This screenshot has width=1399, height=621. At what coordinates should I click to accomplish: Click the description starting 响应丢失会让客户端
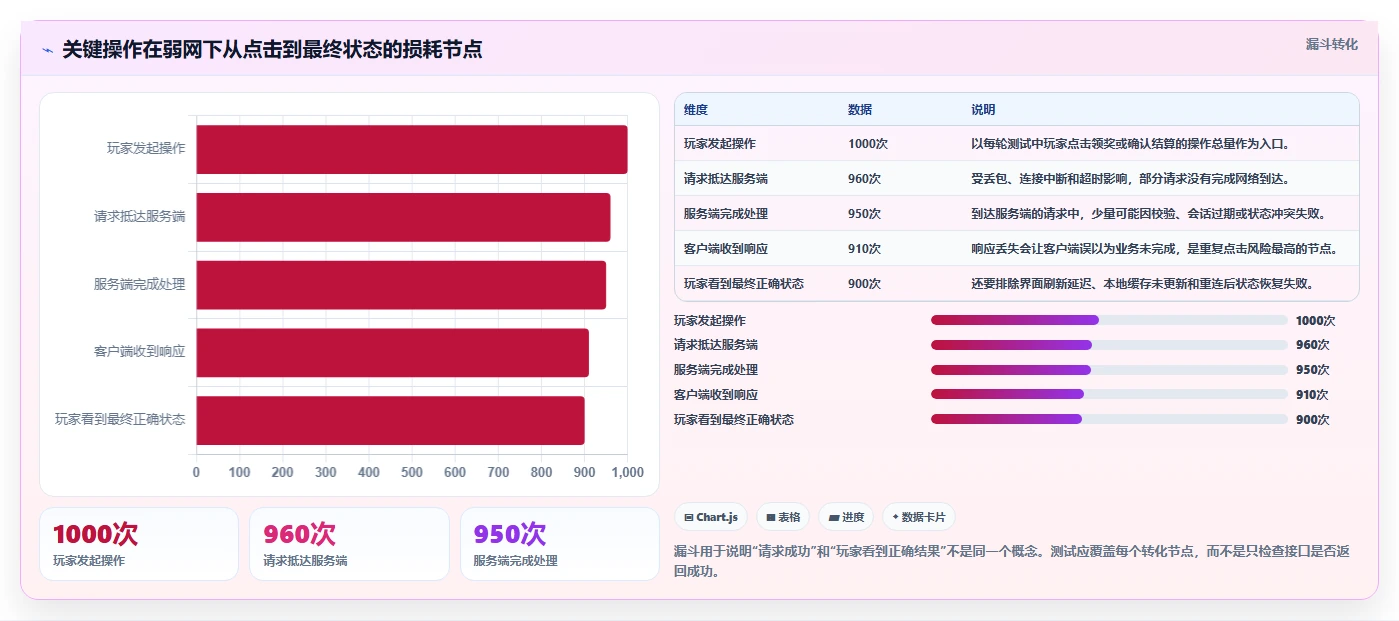click(1155, 249)
